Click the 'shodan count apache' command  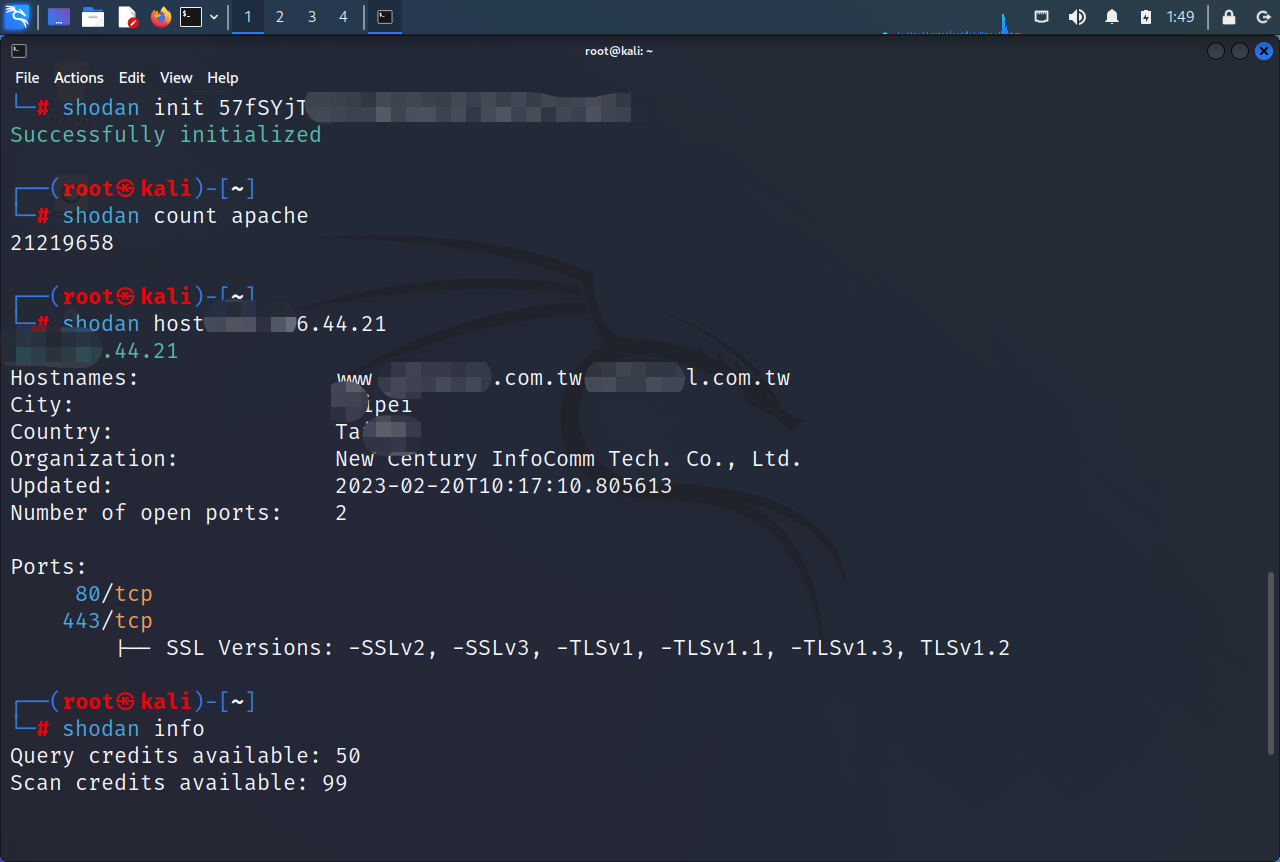185,216
